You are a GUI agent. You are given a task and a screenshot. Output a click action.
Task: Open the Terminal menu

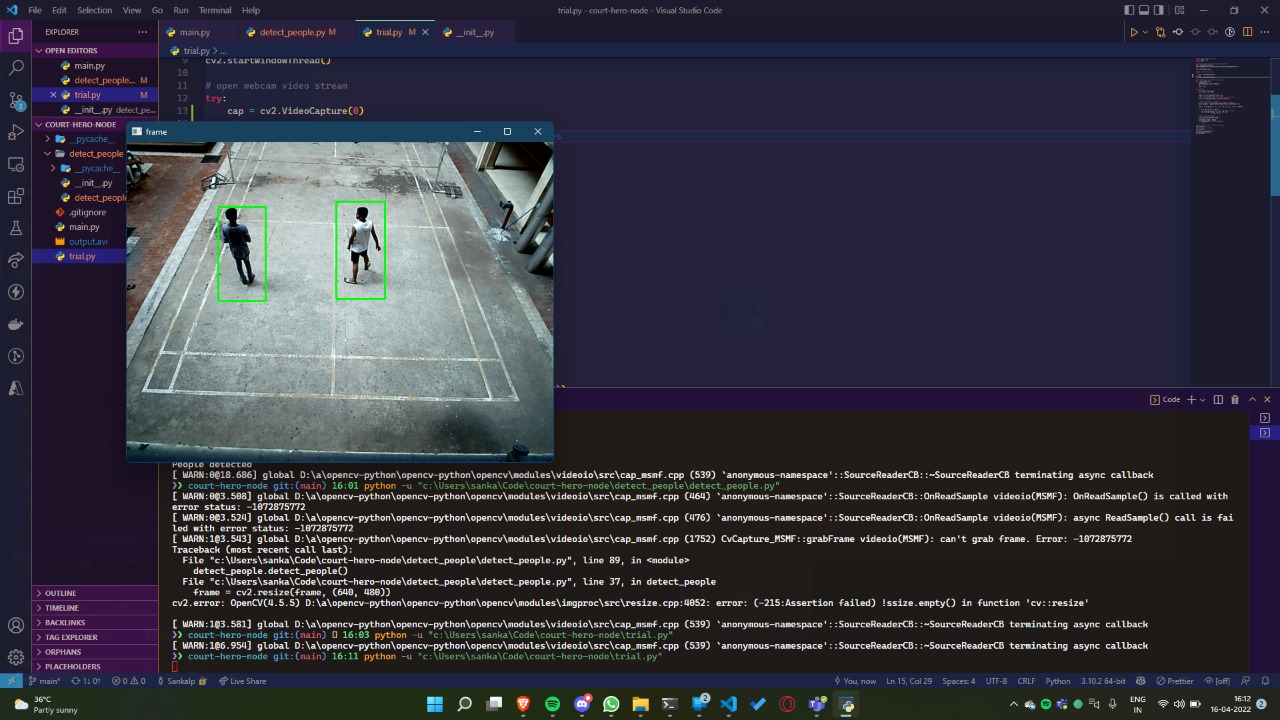[215, 10]
